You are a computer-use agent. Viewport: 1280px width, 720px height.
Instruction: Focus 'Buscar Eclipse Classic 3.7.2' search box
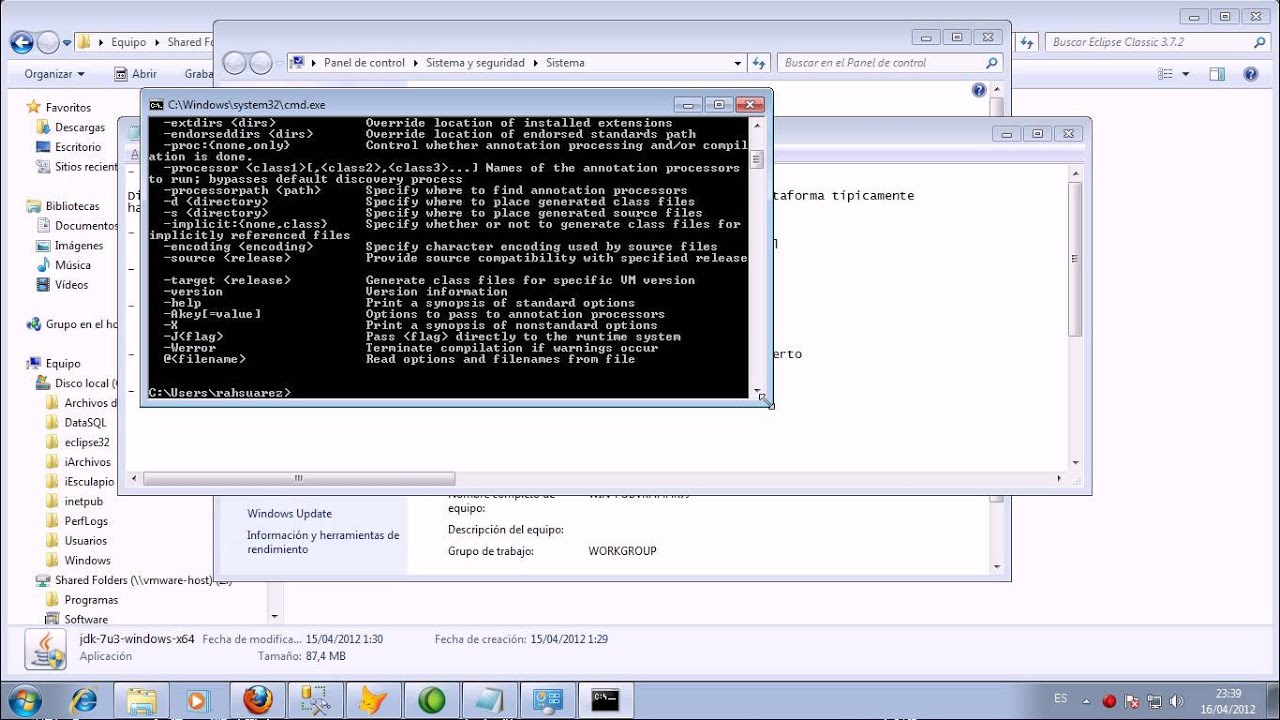[x=1158, y=42]
